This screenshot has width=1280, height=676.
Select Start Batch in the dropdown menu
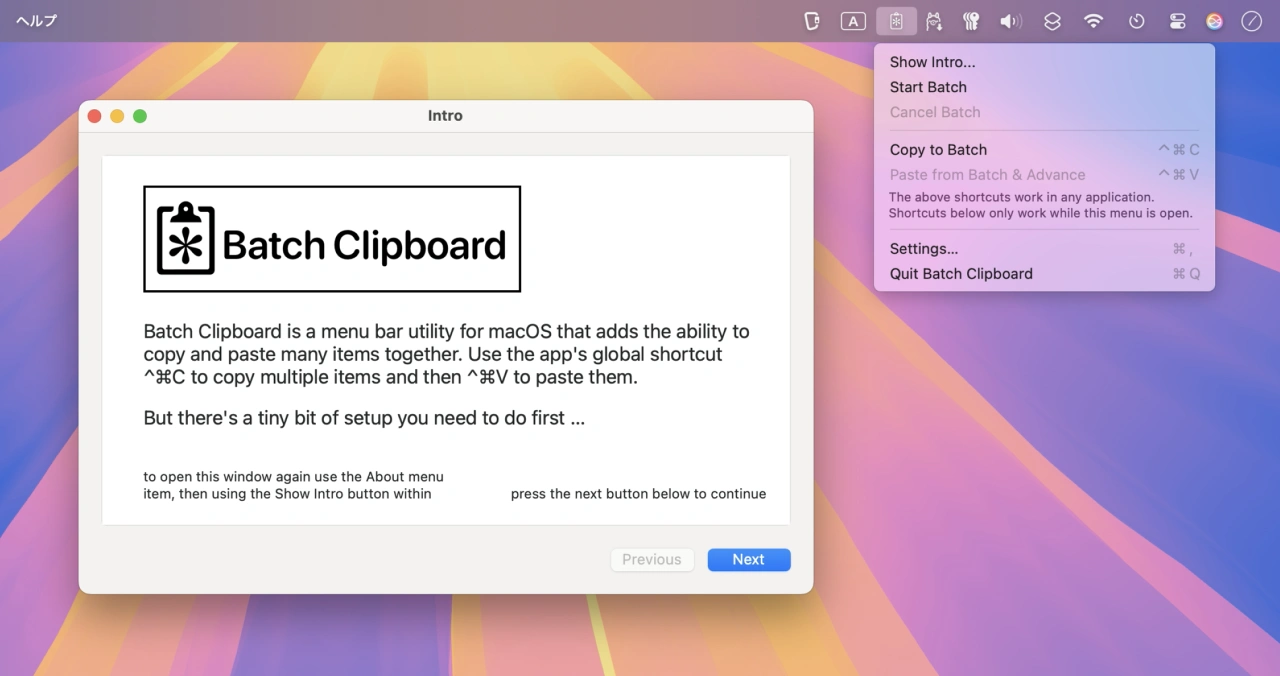[928, 87]
